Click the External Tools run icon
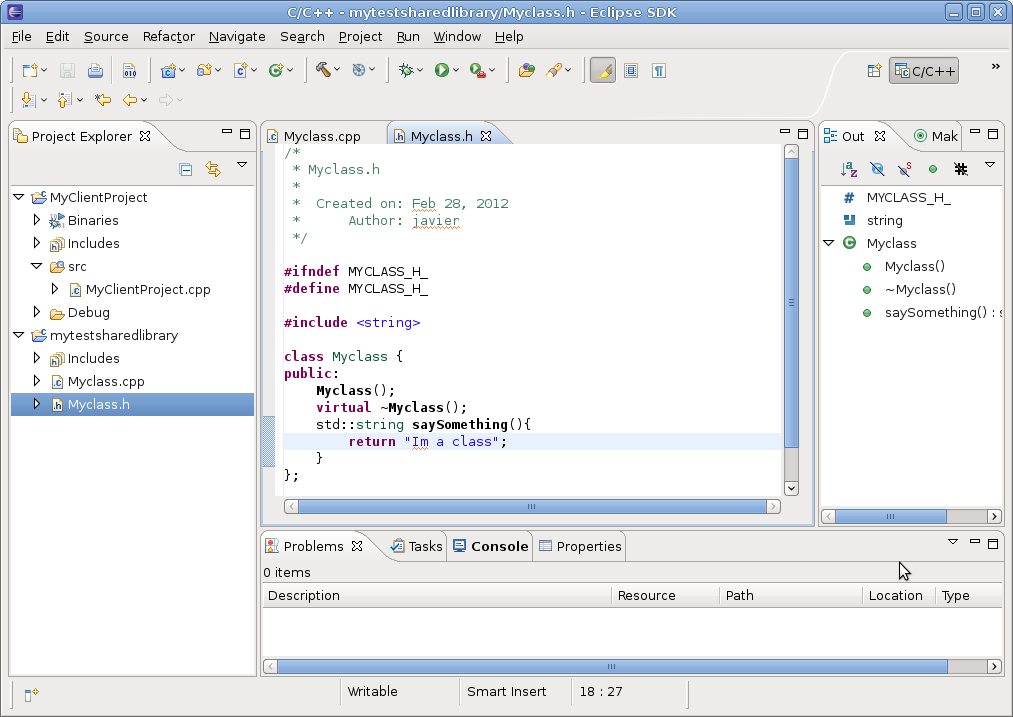Image resolution: width=1013 pixels, height=717 pixels. (x=478, y=70)
